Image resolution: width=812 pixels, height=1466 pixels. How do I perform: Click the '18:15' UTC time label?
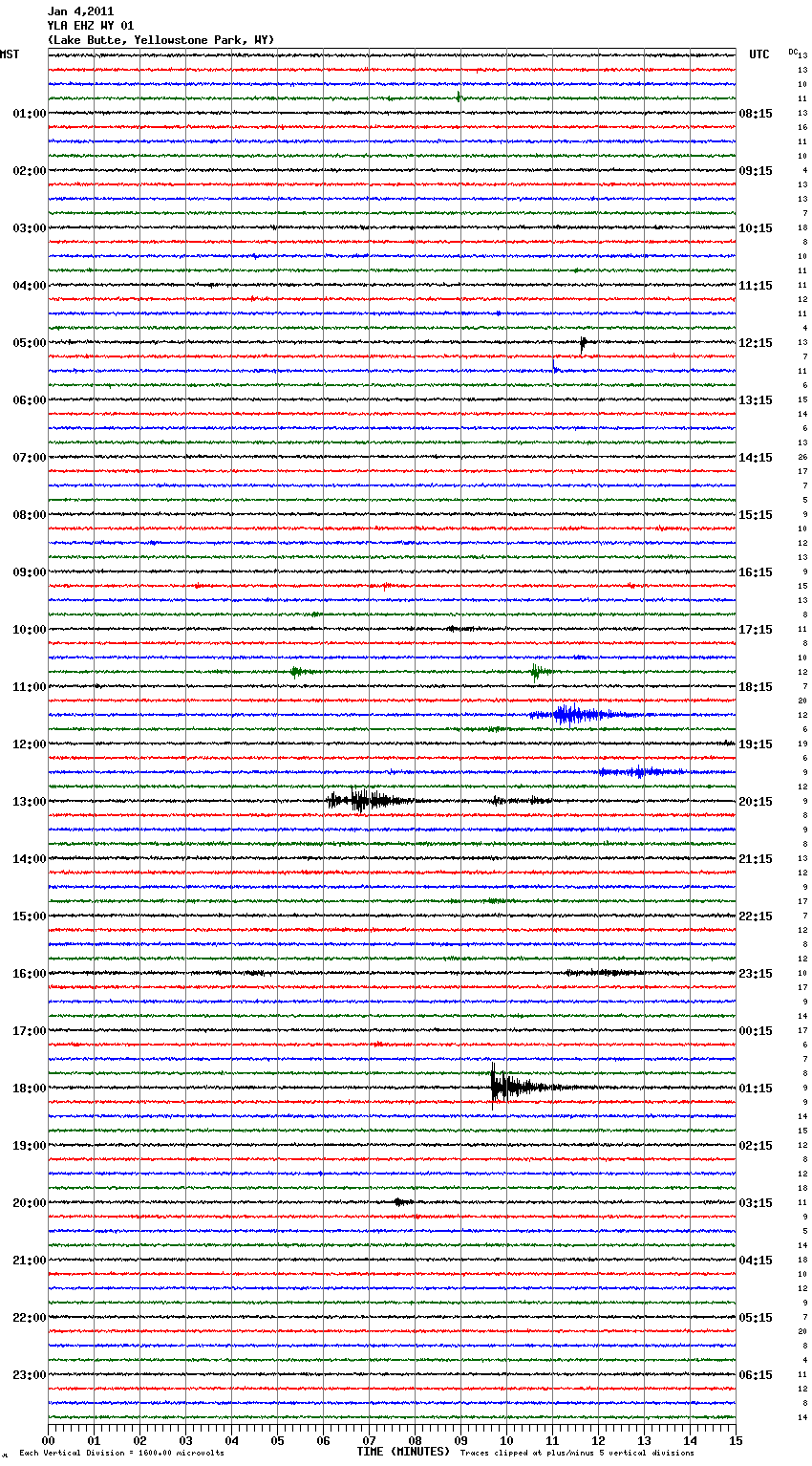click(x=756, y=687)
